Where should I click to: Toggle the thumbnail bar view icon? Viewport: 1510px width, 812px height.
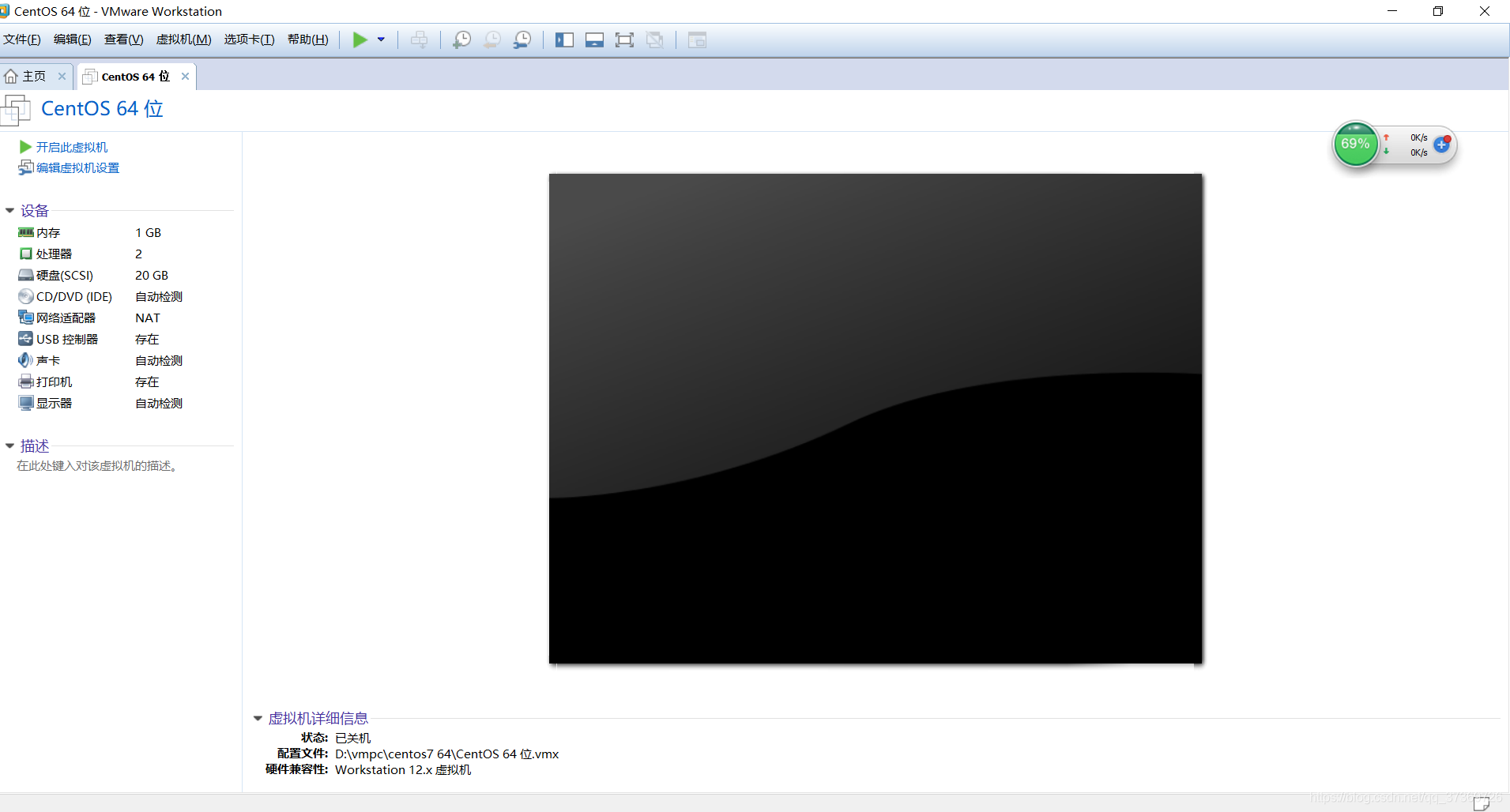594,39
